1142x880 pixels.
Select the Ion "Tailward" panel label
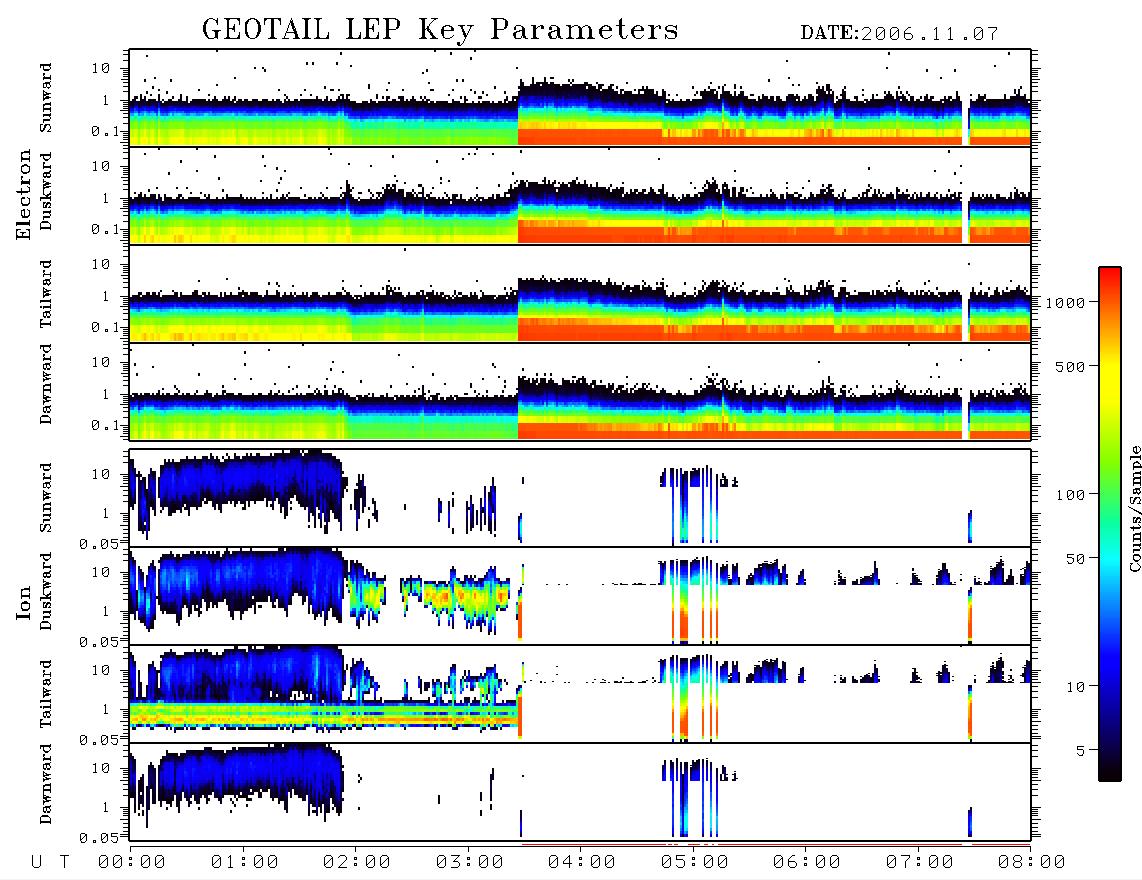46,694
